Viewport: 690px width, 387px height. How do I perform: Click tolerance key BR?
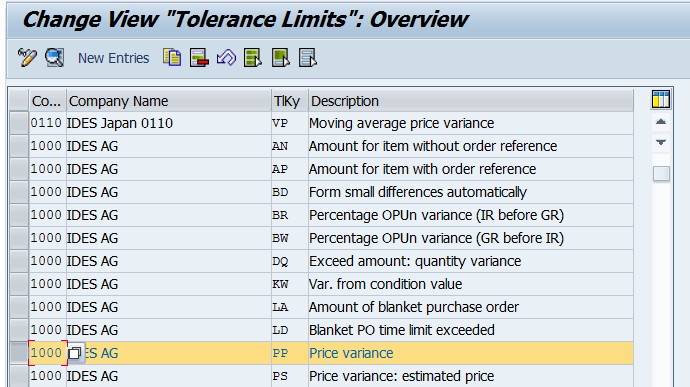tap(280, 215)
